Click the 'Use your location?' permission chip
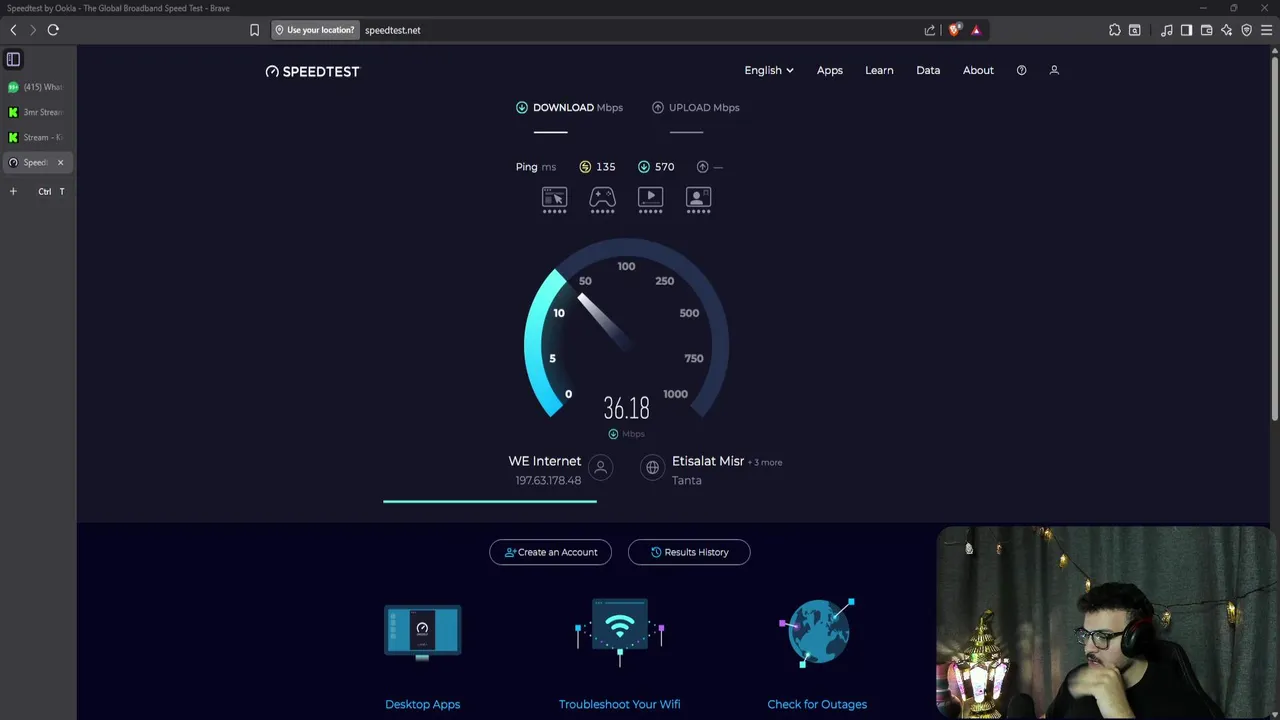 (x=315, y=30)
